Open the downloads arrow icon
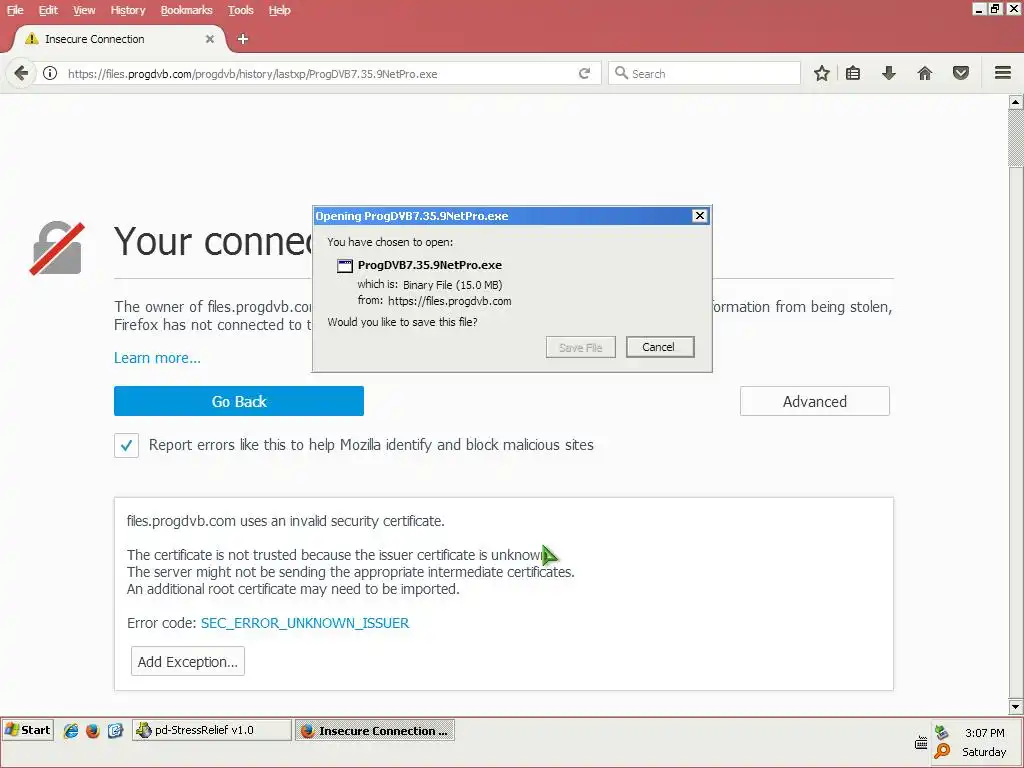 pos(888,73)
